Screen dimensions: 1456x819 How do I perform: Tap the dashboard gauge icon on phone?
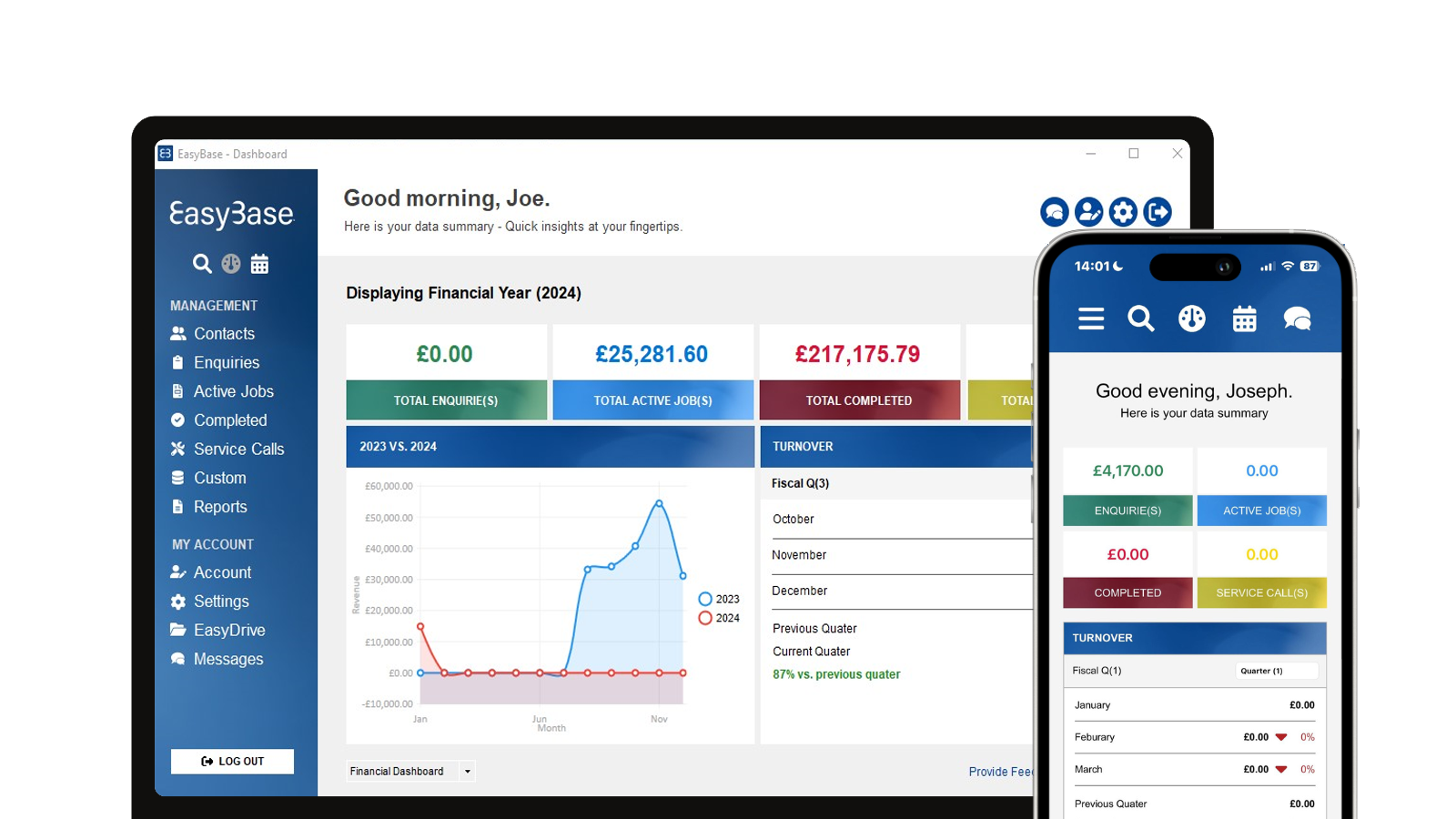point(1192,318)
